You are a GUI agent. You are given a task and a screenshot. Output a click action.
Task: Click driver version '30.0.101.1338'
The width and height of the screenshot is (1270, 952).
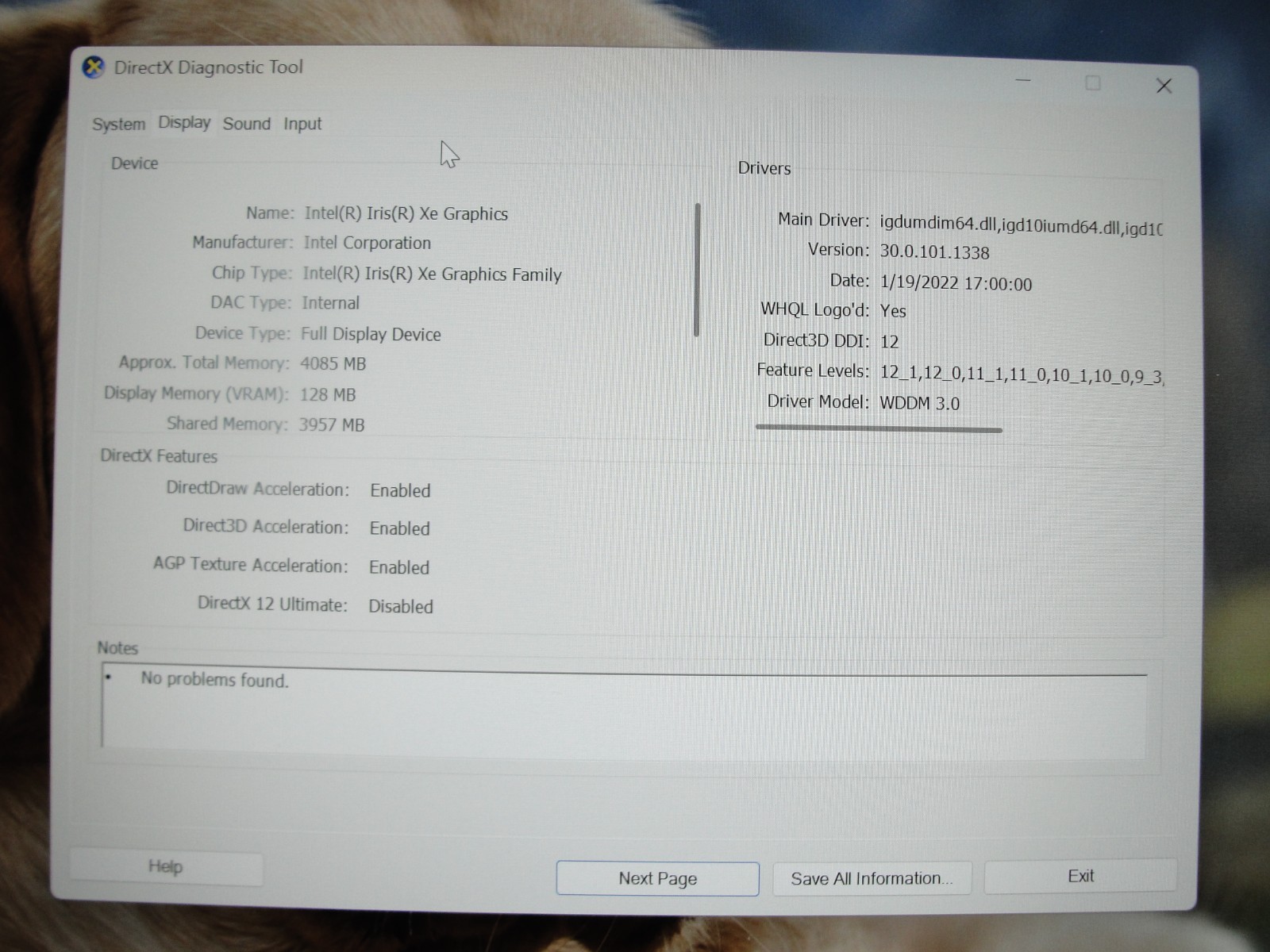pyautogui.click(x=934, y=252)
